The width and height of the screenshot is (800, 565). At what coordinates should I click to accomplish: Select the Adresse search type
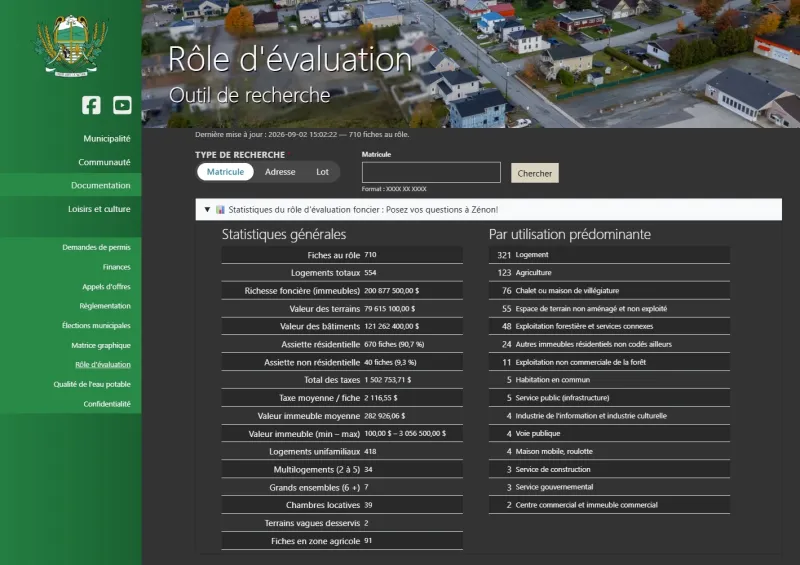pyautogui.click(x=280, y=172)
